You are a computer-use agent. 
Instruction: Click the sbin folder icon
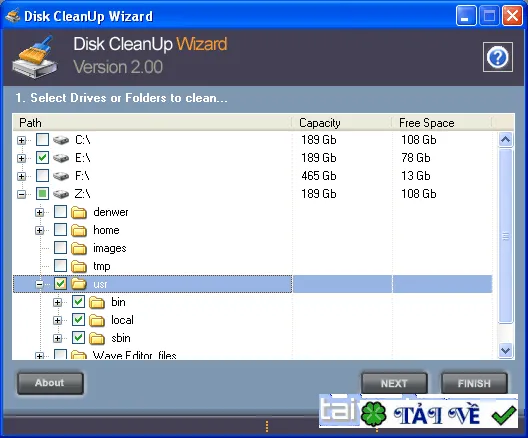click(97, 338)
